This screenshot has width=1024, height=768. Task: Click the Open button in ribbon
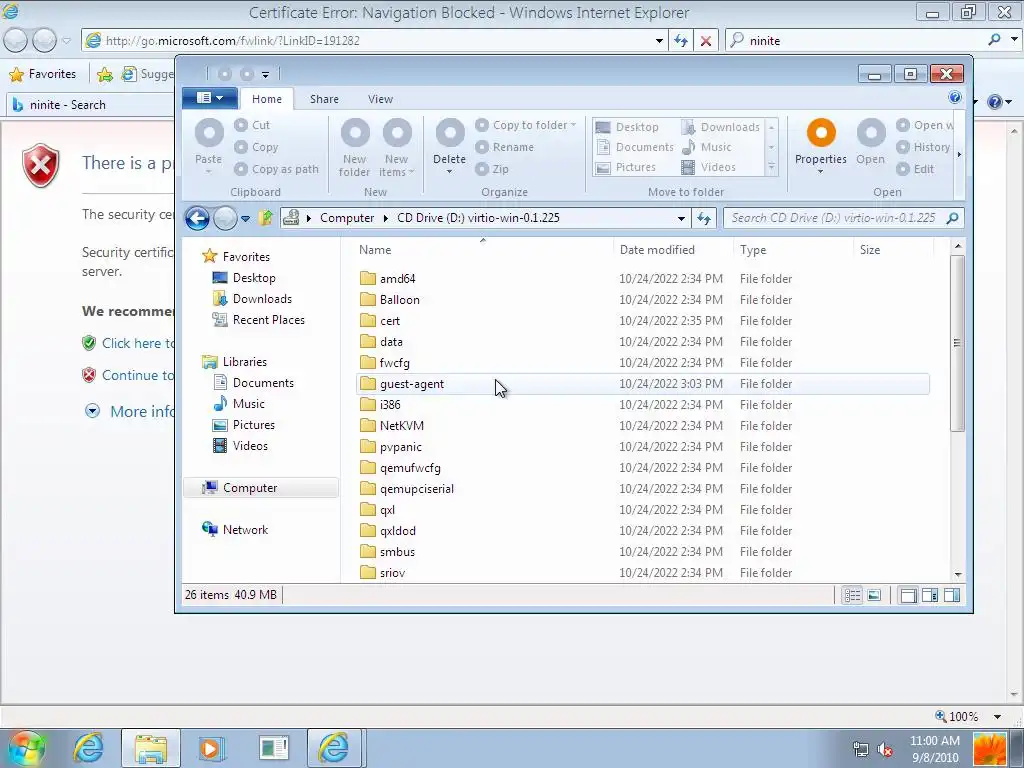[x=871, y=142]
